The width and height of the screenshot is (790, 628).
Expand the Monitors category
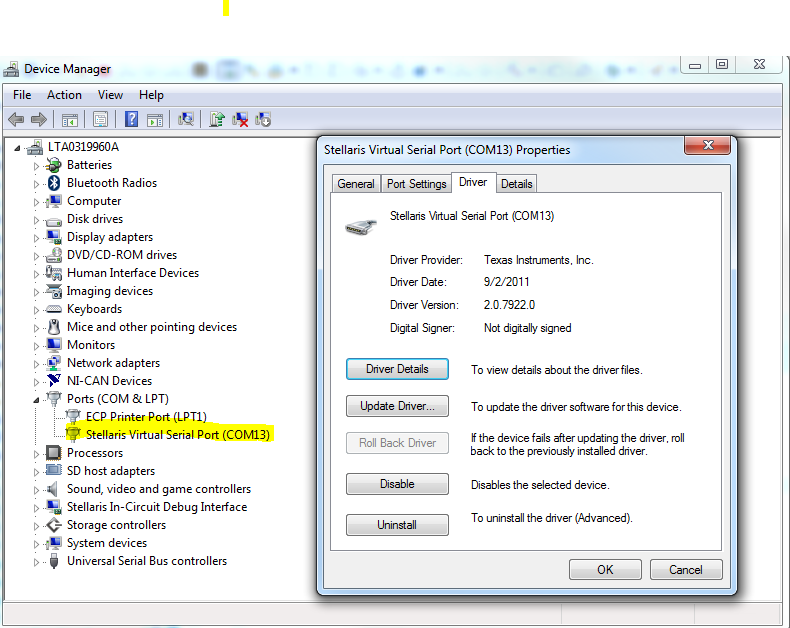(36, 346)
